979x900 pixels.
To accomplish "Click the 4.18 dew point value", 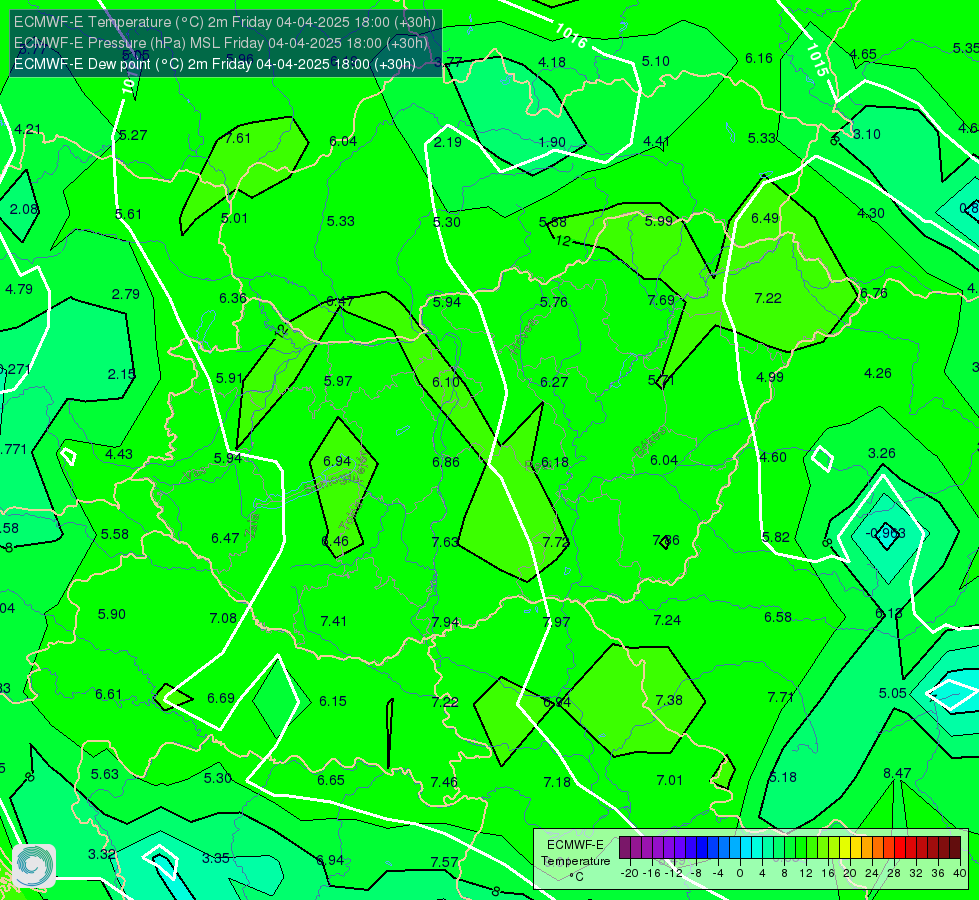I will point(552,62).
